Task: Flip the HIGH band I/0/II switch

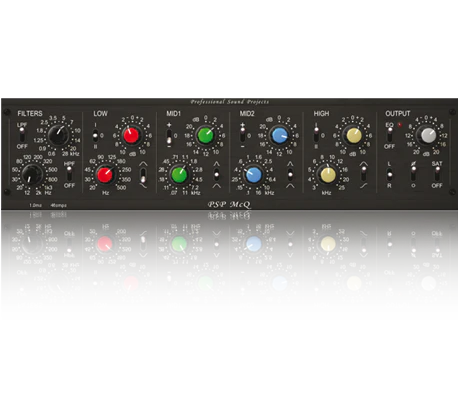Action: coord(316,136)
